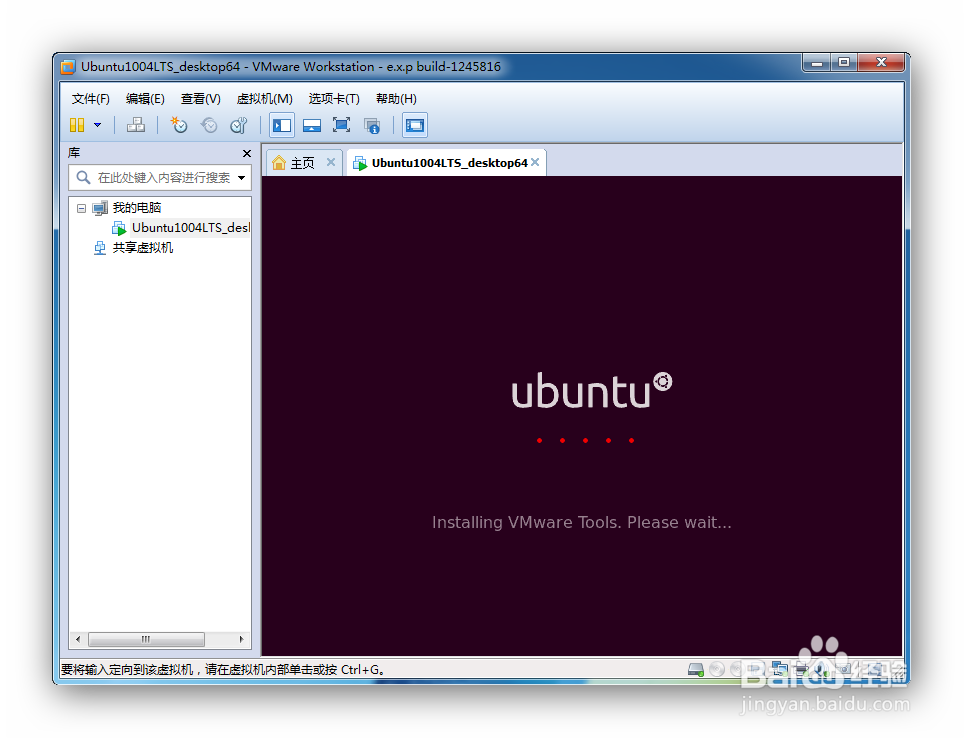
Task: Switch to the 主页 home tab
Action: (x=302, y=163)
